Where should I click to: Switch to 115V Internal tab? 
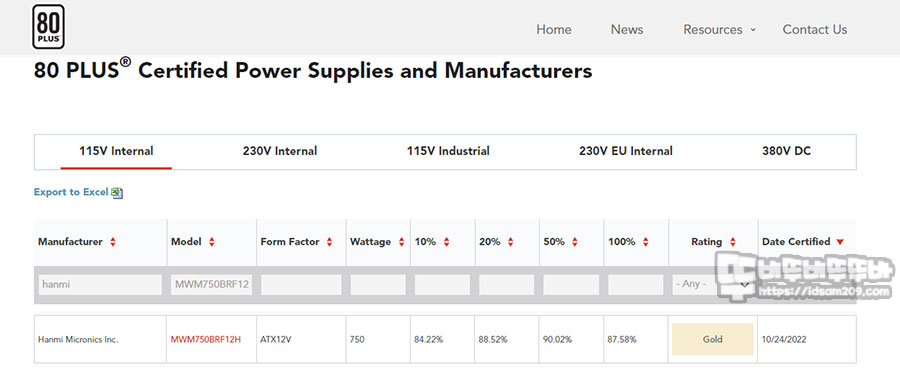click(x=116, y=151)
